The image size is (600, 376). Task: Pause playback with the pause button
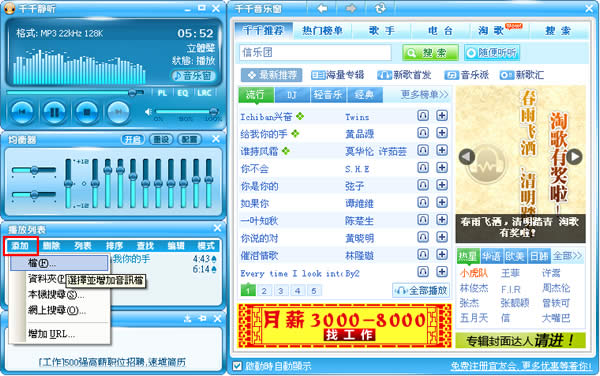point(54,112)
